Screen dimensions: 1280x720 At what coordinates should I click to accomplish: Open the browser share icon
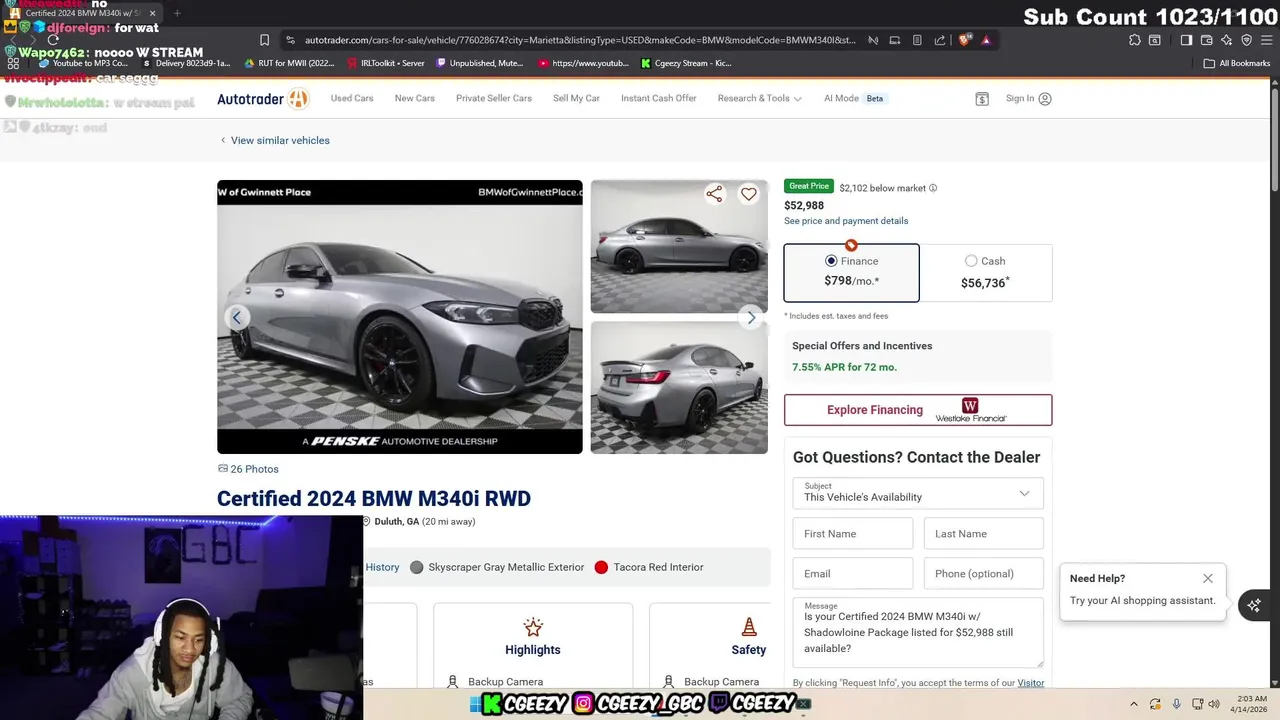[x=940, y=40]
